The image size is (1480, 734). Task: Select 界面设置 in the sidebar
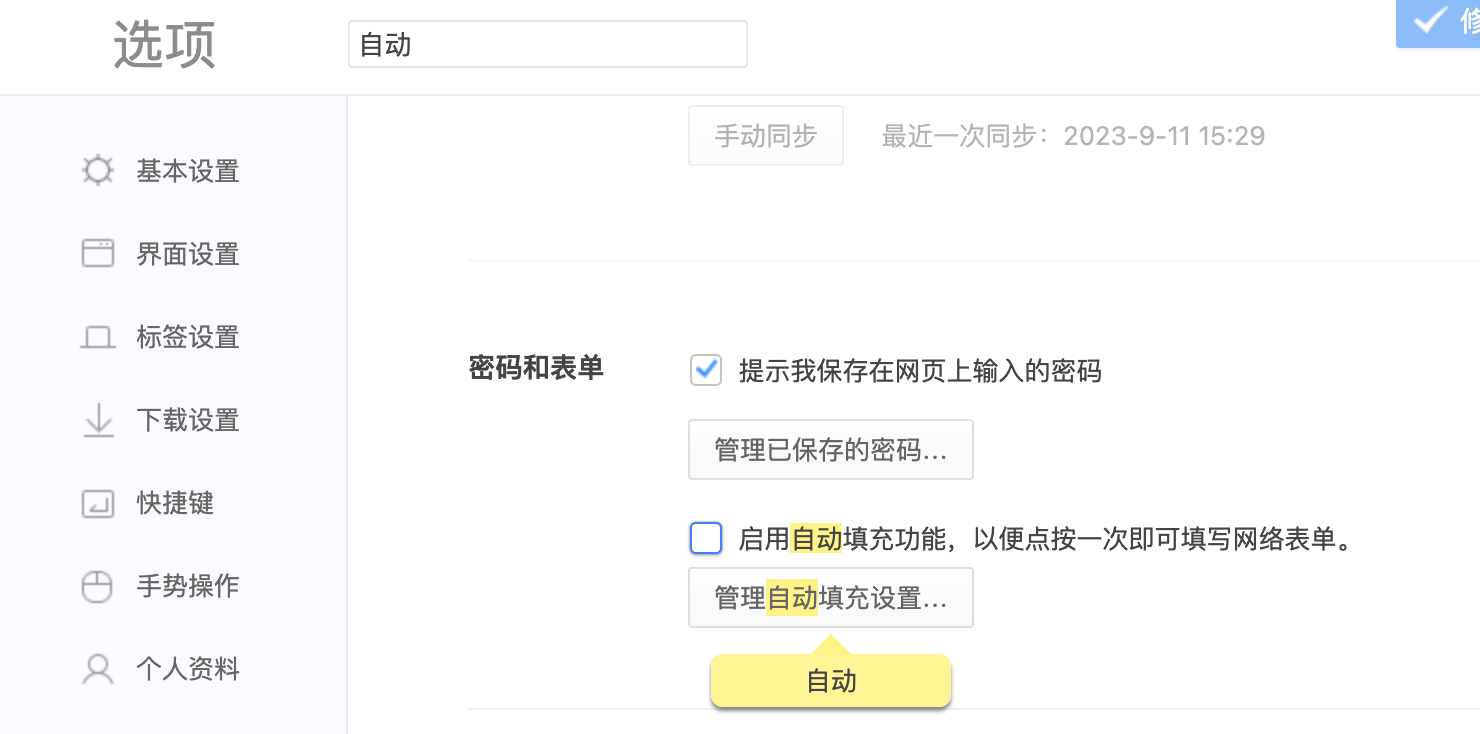click(x=188, y=254)
